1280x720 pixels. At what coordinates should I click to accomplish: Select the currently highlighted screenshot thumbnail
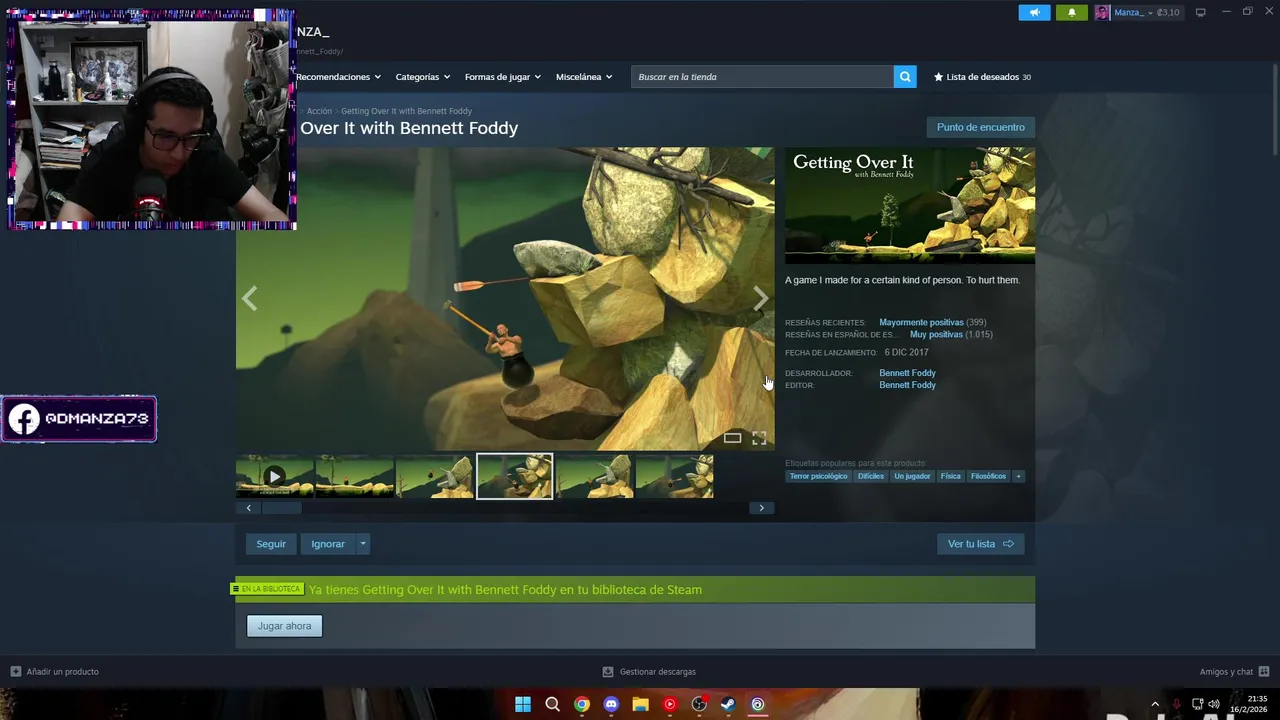click(514, 476)
